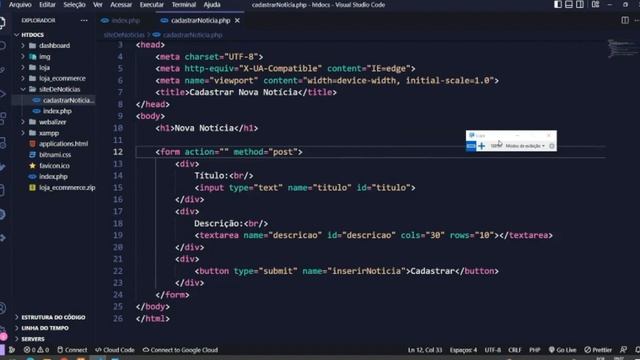The width and height of the screenshot is (640, 360).
Task: Open the notifications bell in status bar
Action: [x=637, y=350]
